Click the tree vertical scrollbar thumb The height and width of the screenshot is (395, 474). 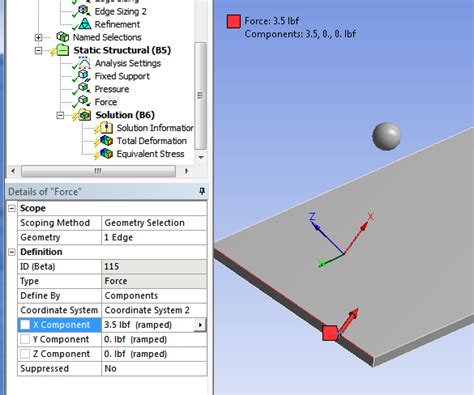pos(200,96)
